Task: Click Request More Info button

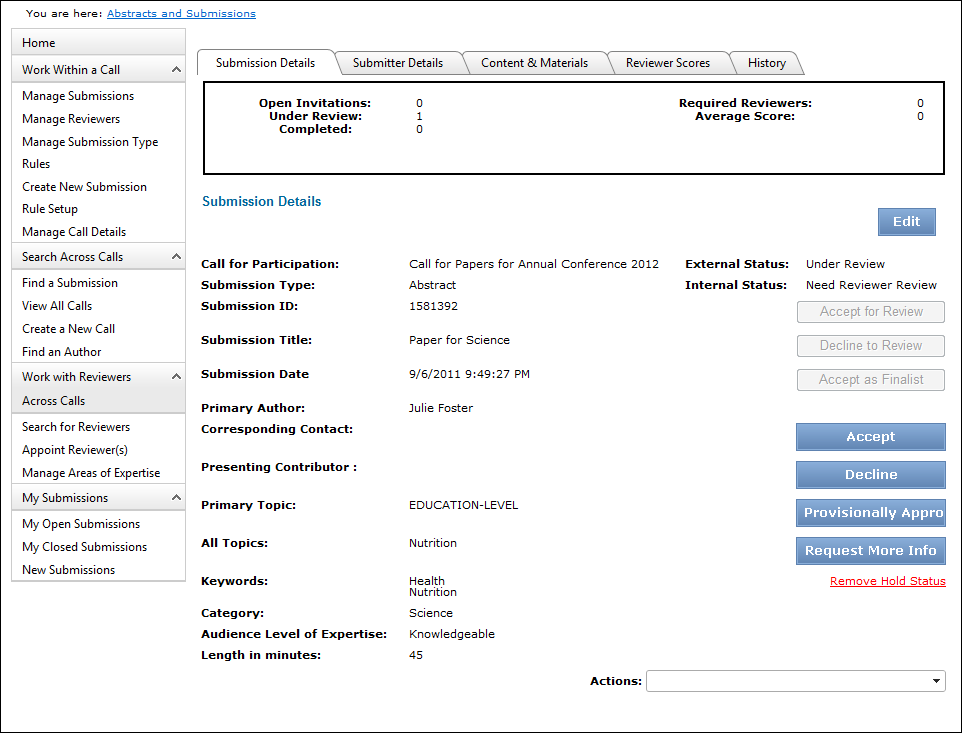Action: 870,551
